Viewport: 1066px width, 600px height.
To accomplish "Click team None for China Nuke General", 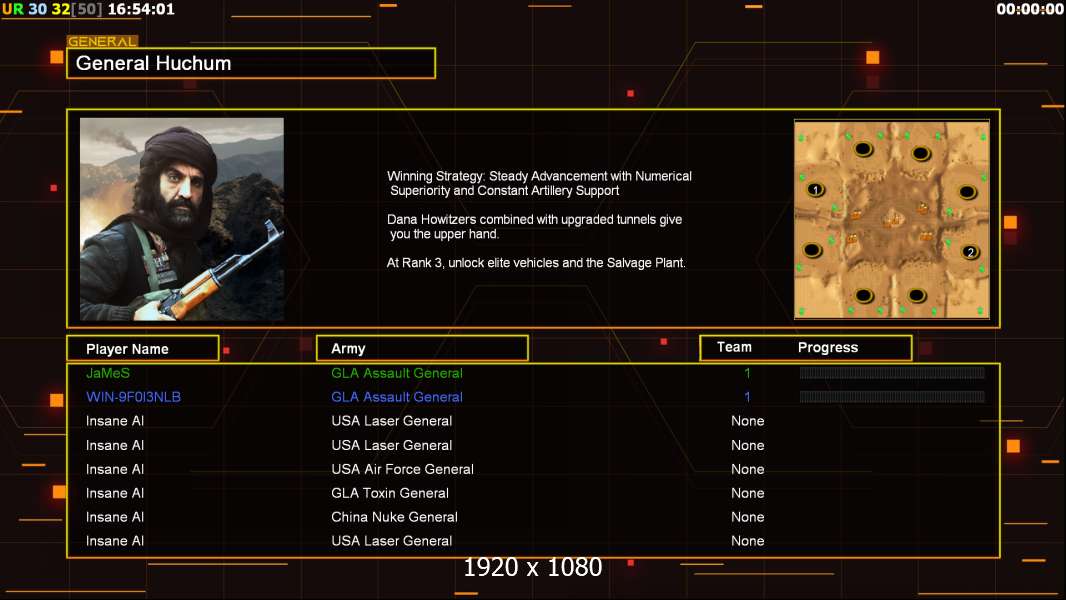I will [x=747, y=516].
